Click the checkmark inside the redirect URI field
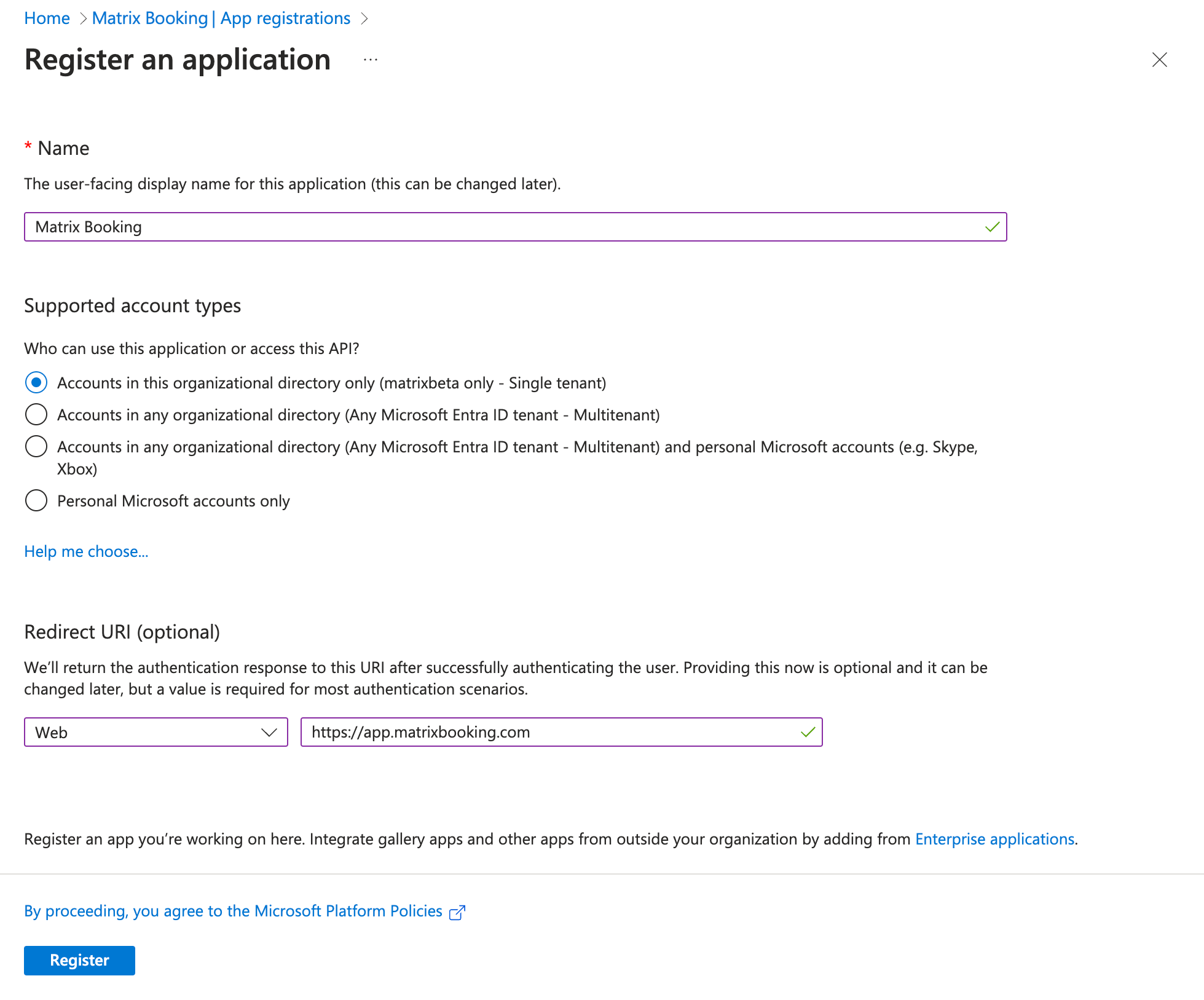This screenshot has height=1000, width=1204. pos(807,732)
